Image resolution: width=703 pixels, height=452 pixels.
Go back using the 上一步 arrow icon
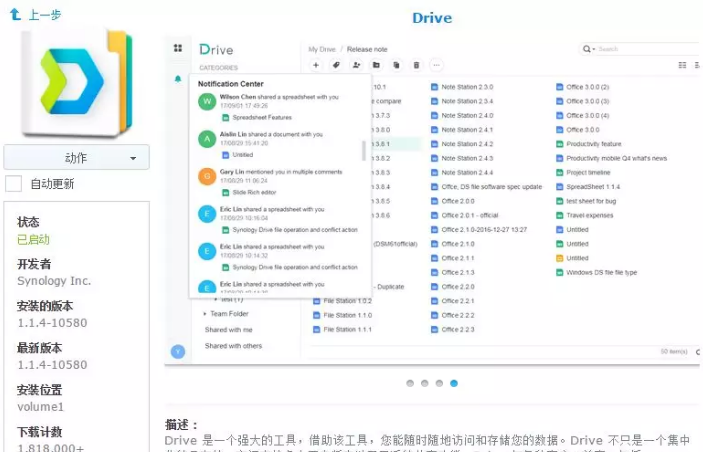click(x=15, y=14)
